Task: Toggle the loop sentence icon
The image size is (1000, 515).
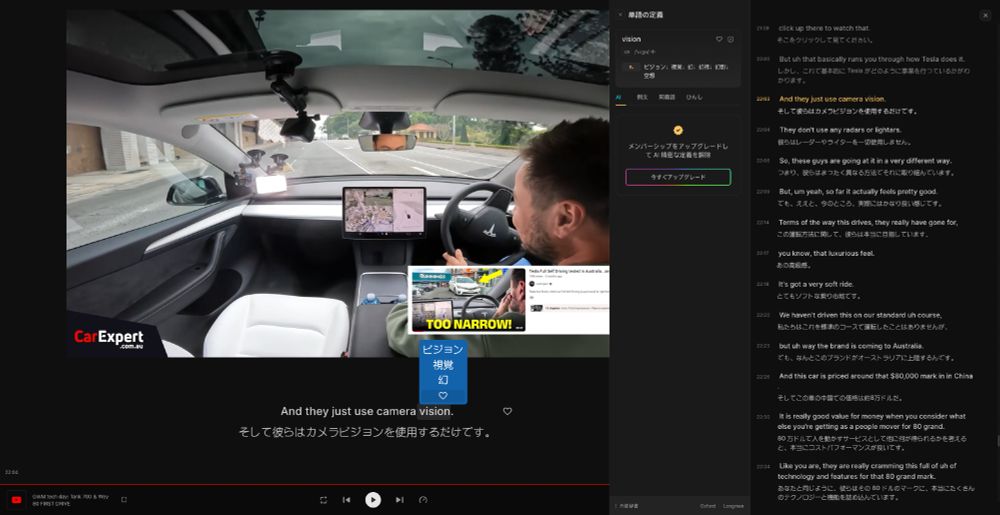Action: 323,500
